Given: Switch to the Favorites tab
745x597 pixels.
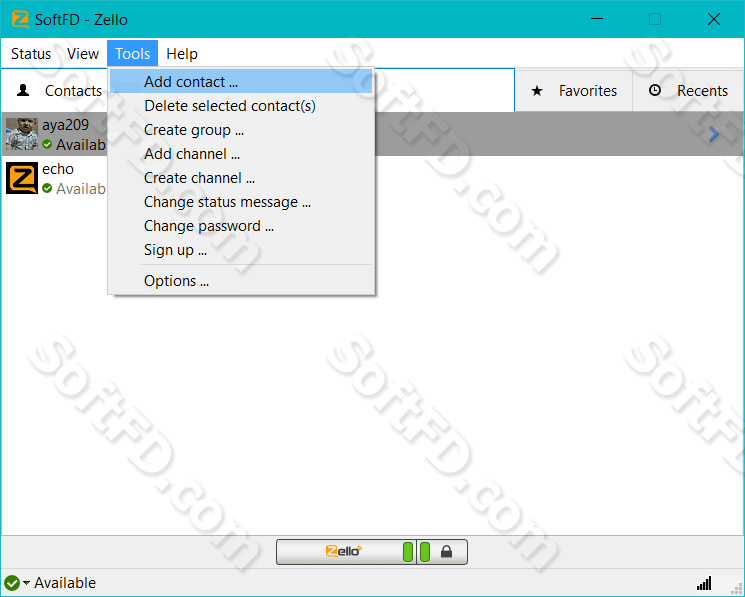Looking at the screenshot, I should [574, 90].
